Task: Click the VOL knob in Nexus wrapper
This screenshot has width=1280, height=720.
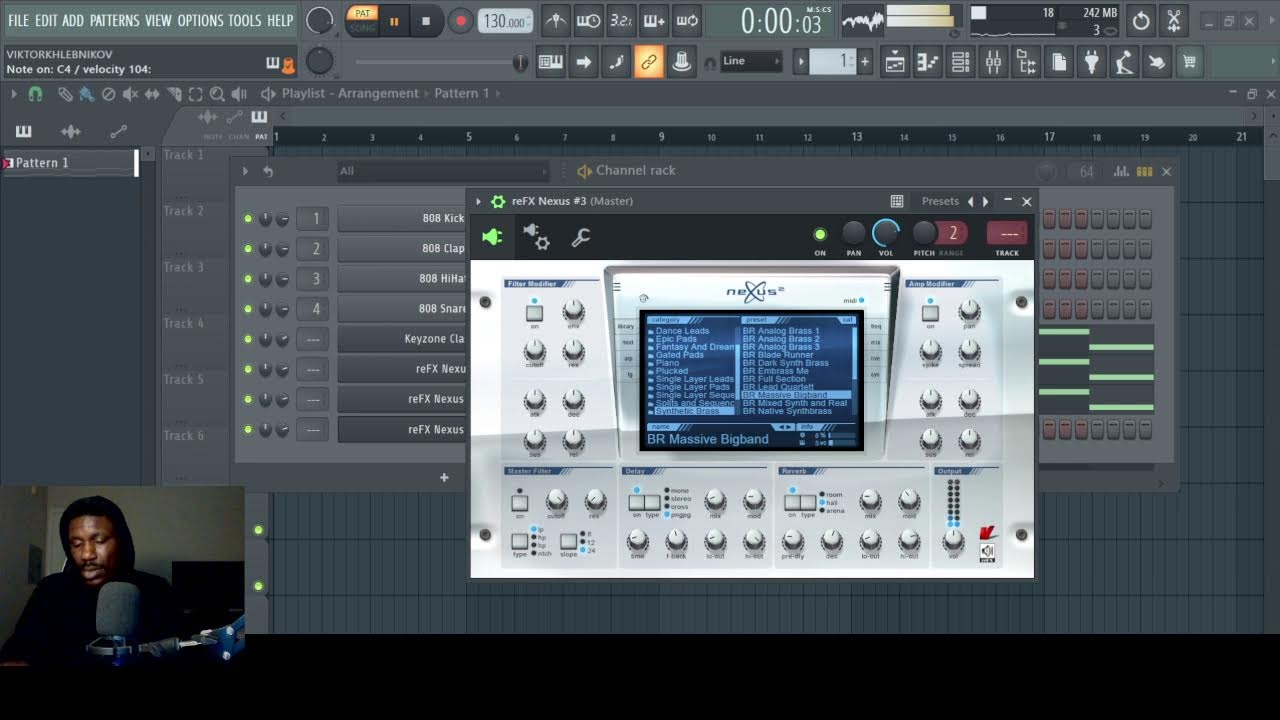Action: click(886, 233)
